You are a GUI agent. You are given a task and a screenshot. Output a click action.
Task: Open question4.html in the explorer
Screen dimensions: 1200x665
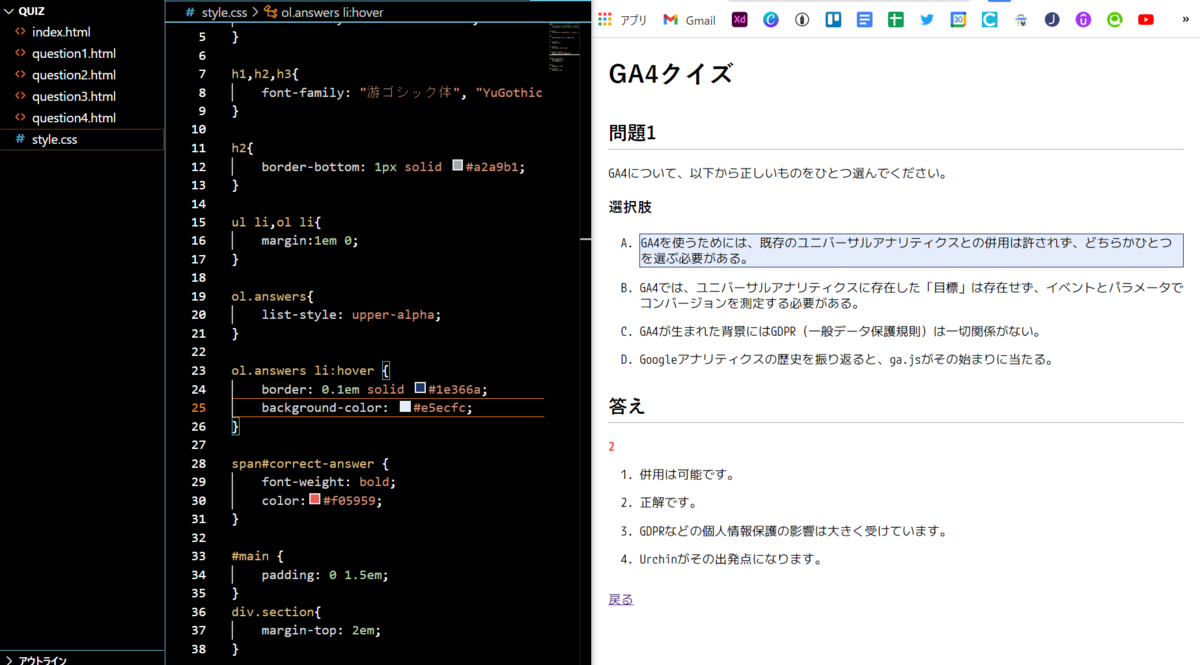(x=82, y=118)
